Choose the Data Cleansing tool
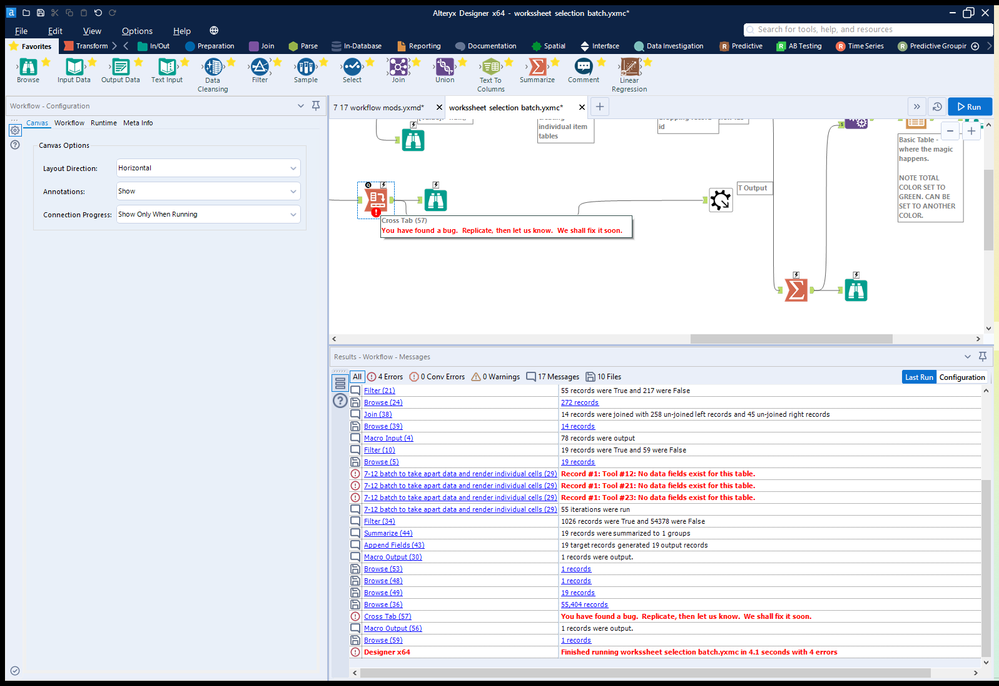Image resolution: width=999 pixels, height=686 pixels. [212, 67]
